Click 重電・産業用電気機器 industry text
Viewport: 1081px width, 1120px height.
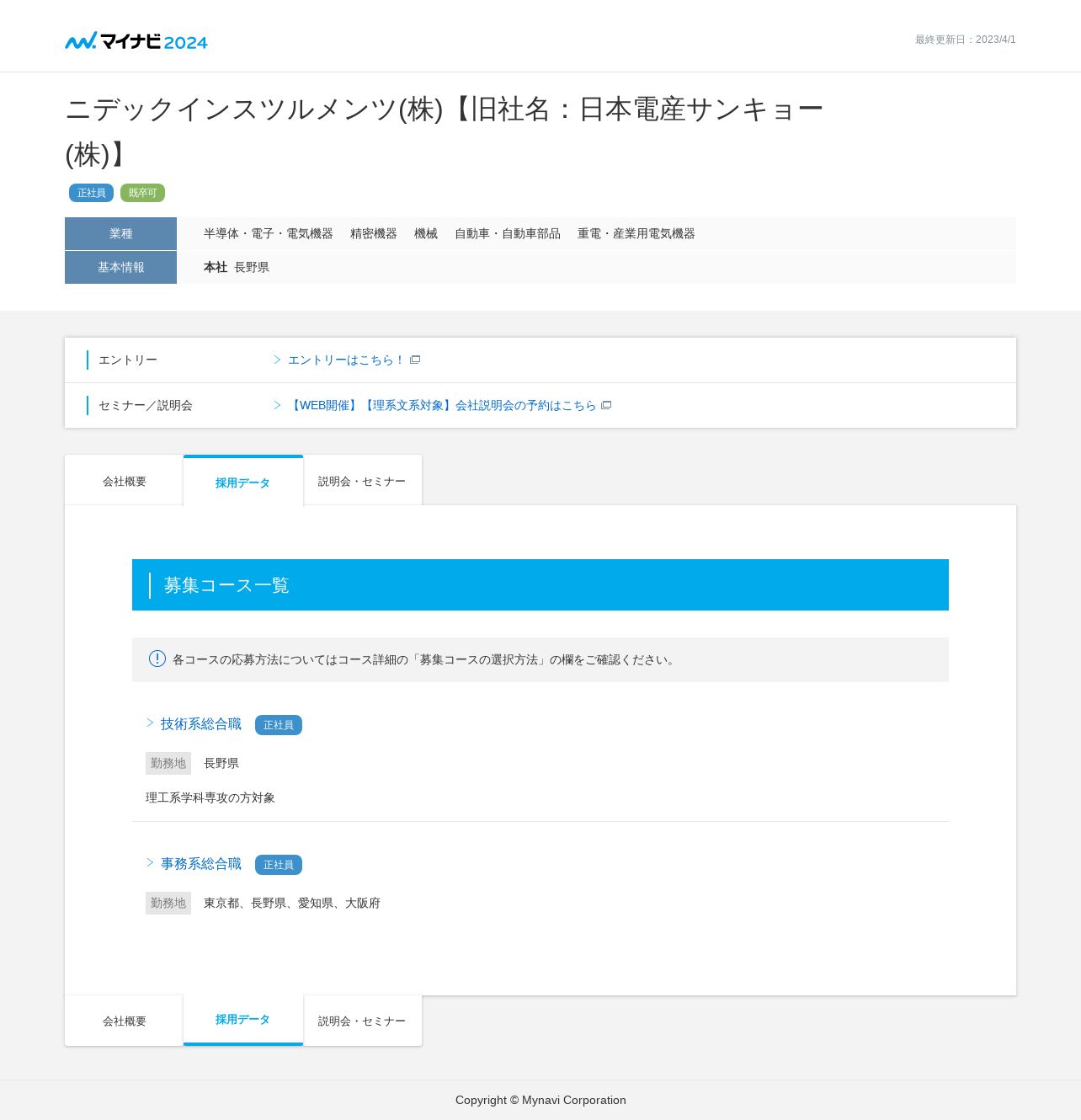click(x=636, y=233)
